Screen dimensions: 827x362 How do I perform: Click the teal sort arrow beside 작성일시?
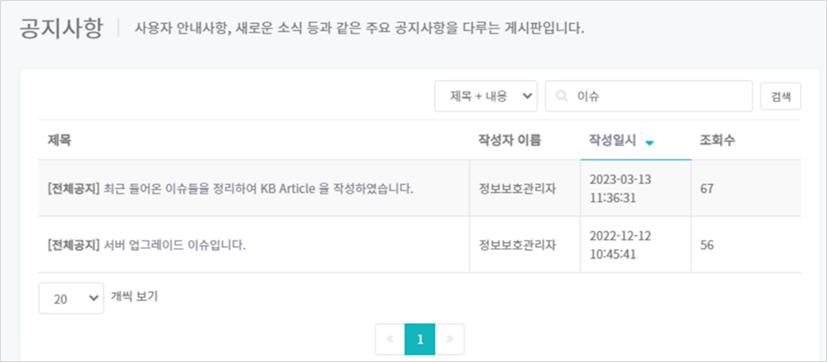tap(649, 142)
